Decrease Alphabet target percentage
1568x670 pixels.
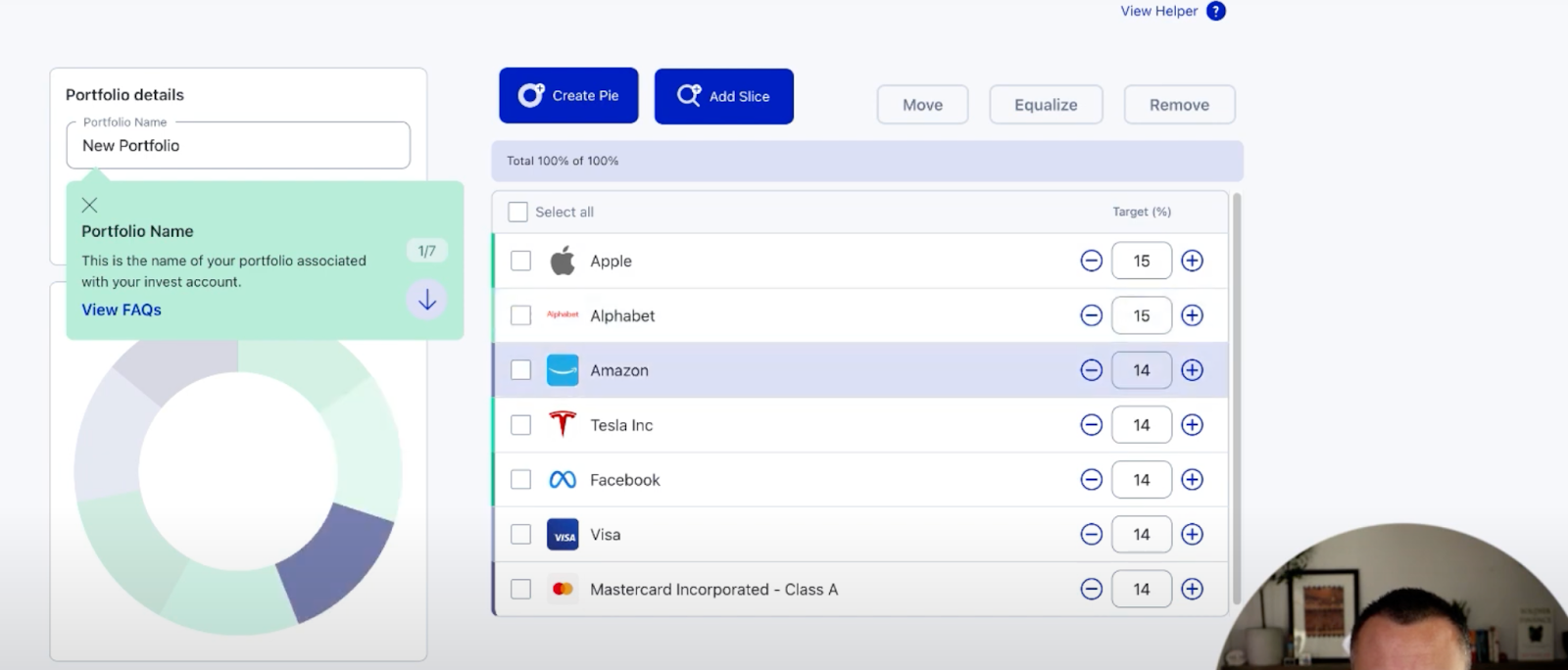(x=1091, y=315)
